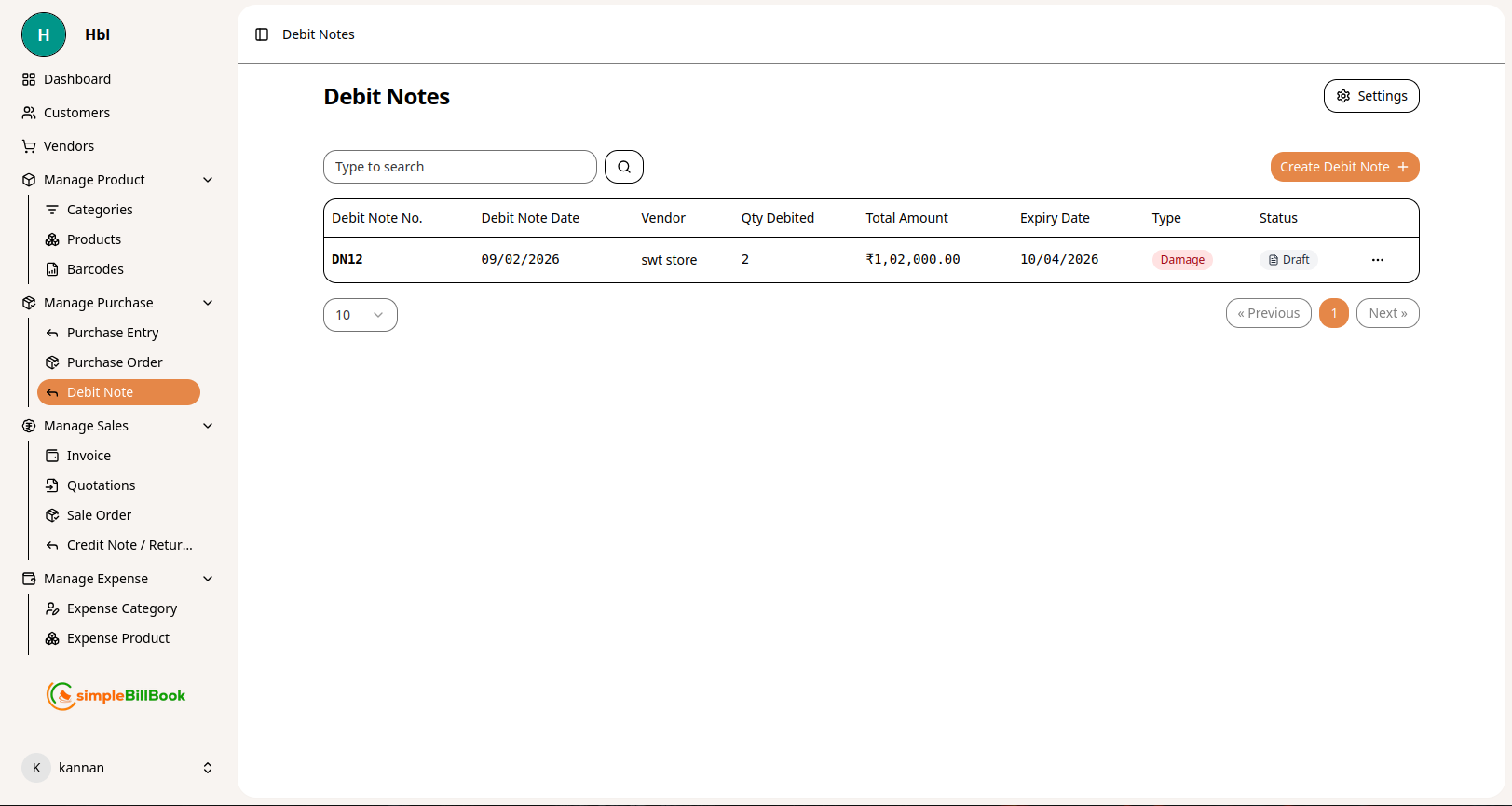Open the rows-per-page dropdown showing 10
This screenshot has height=806, width=1512.
tap(360, 315)
